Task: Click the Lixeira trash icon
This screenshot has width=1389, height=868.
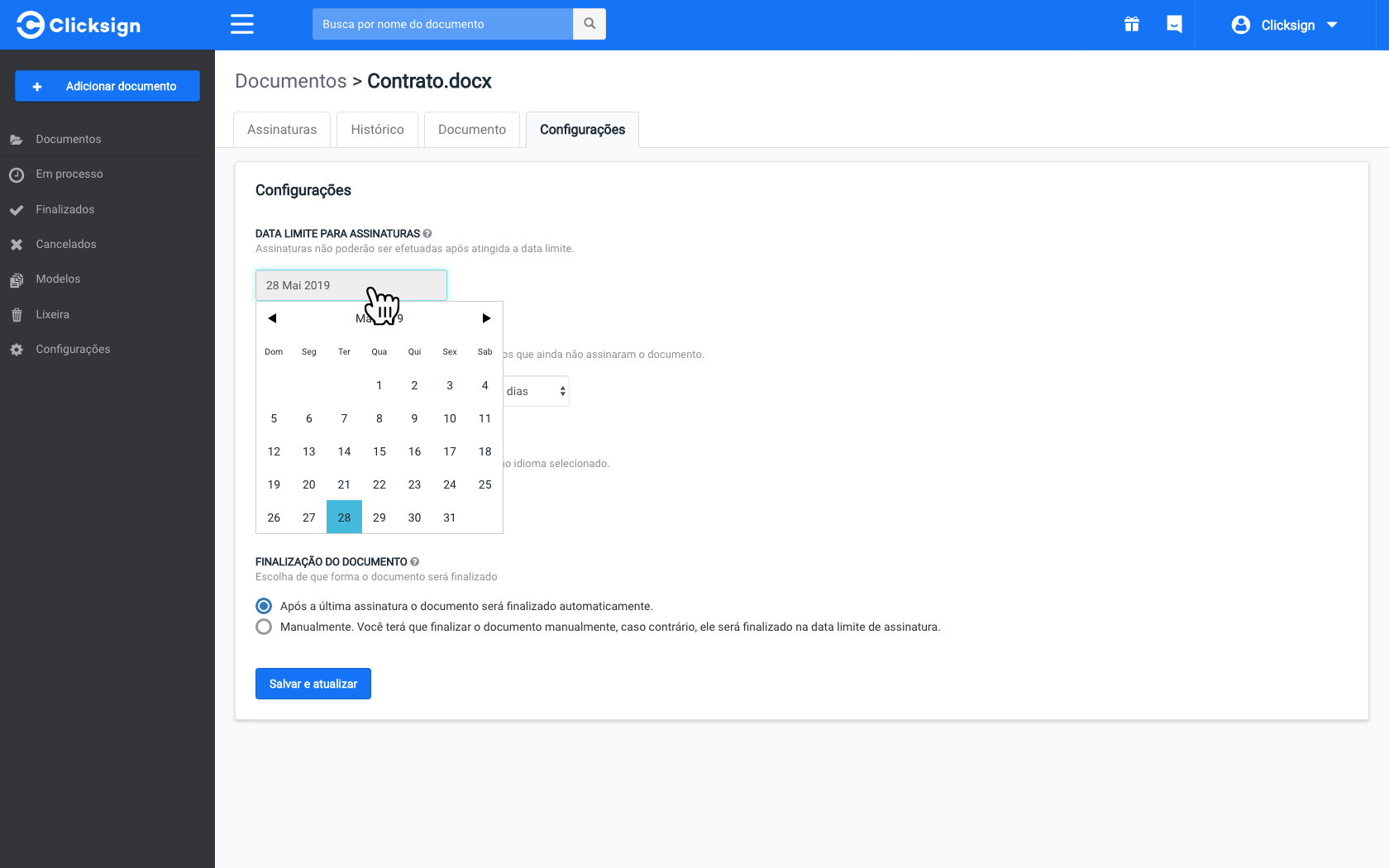Action: coord(17,315)
